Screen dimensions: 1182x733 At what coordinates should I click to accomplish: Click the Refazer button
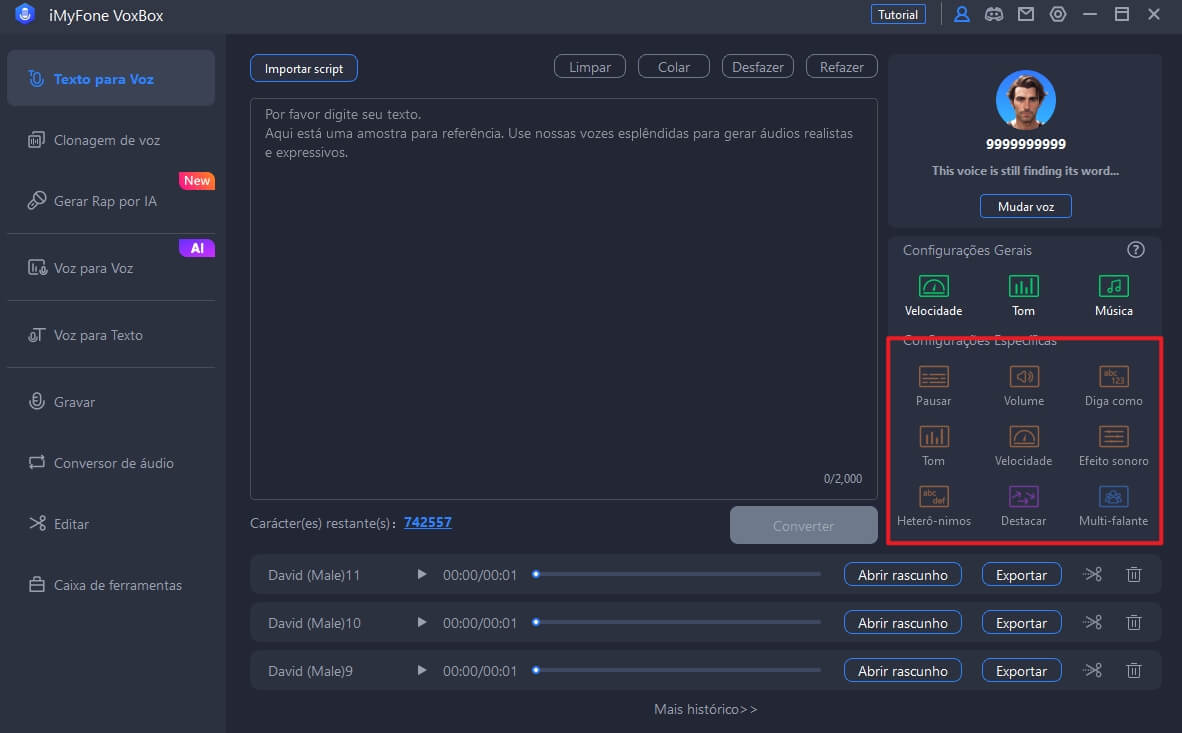click(x=841, y=66)
